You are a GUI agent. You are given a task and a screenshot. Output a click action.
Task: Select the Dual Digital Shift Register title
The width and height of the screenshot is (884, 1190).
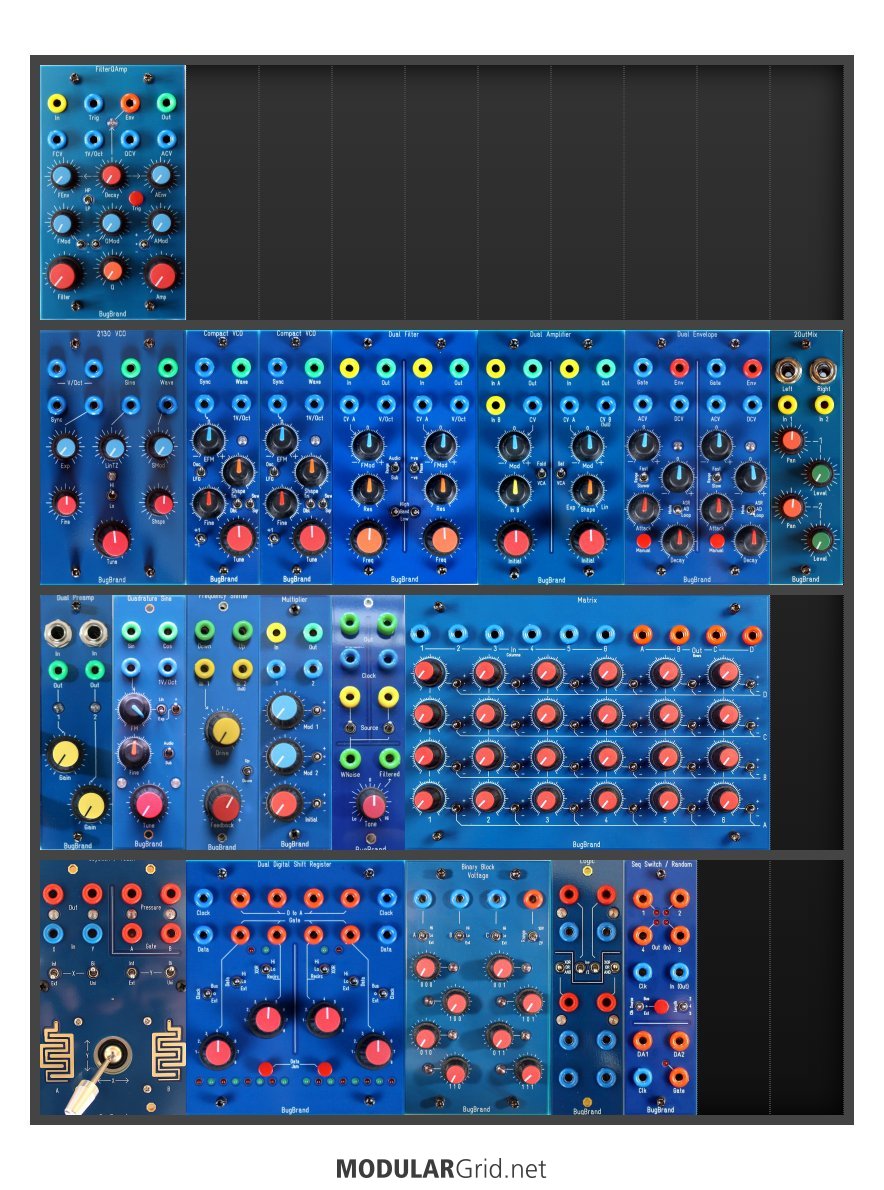[x=294, y=864]
